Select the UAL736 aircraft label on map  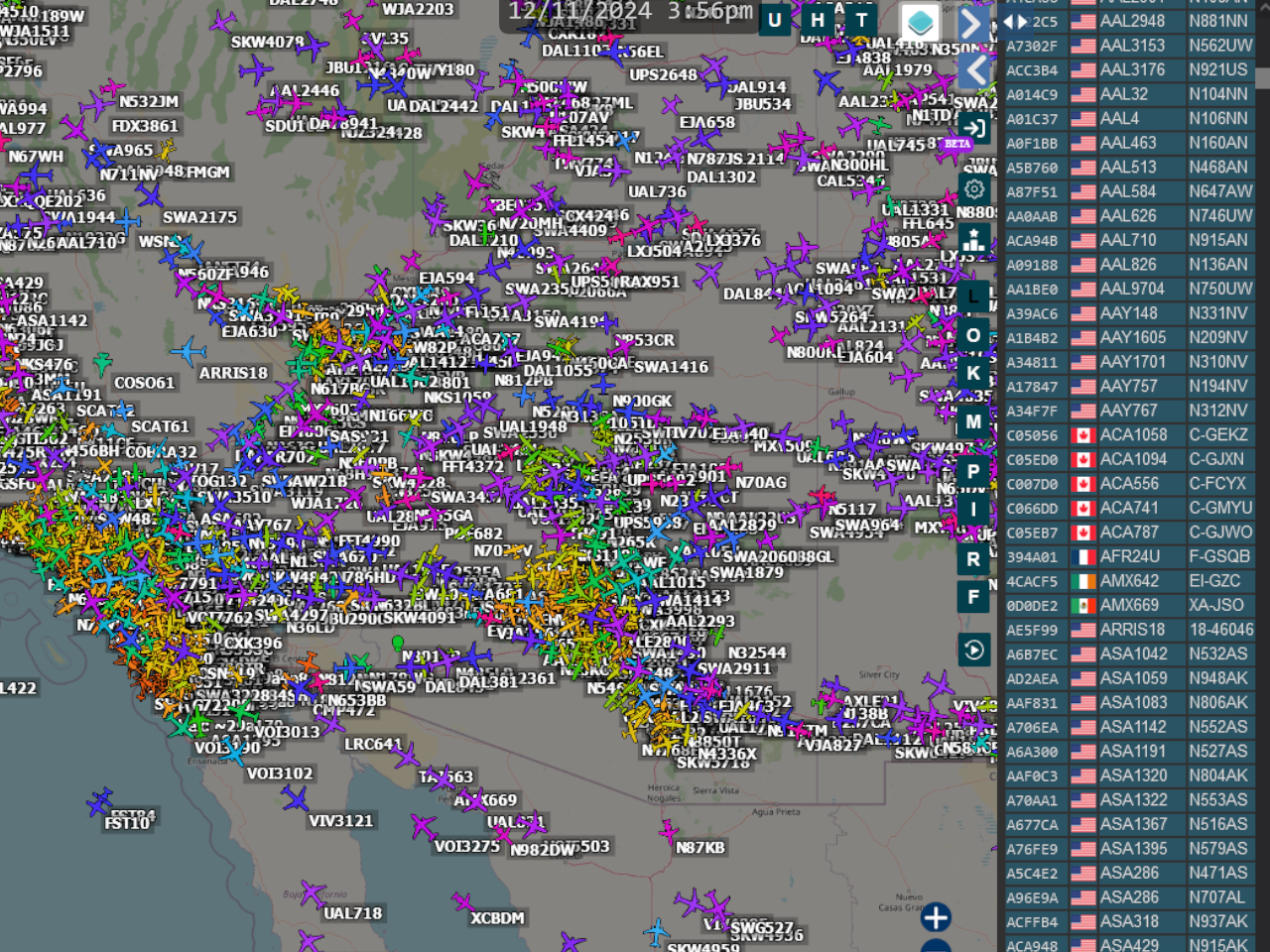(657, 192)
